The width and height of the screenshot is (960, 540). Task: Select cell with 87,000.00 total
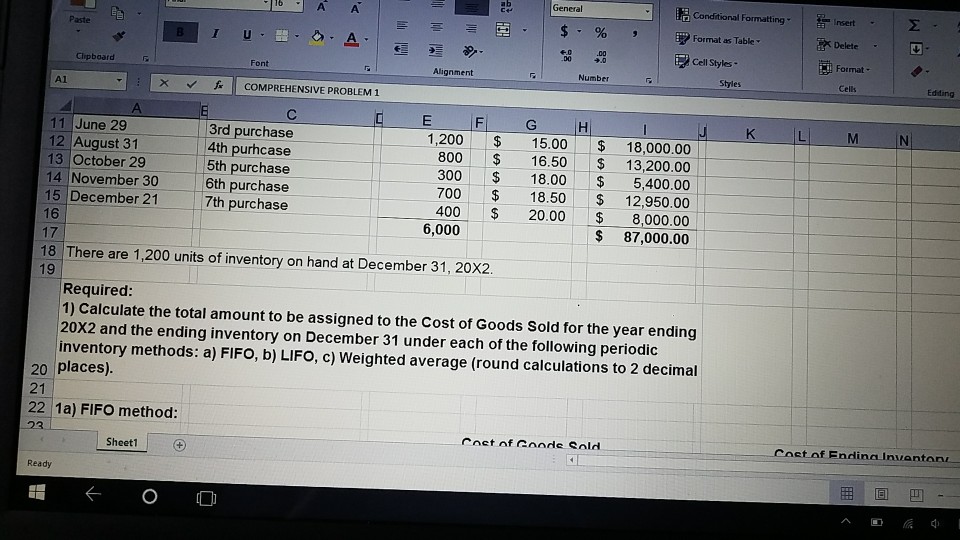click(x=643, y=238)
